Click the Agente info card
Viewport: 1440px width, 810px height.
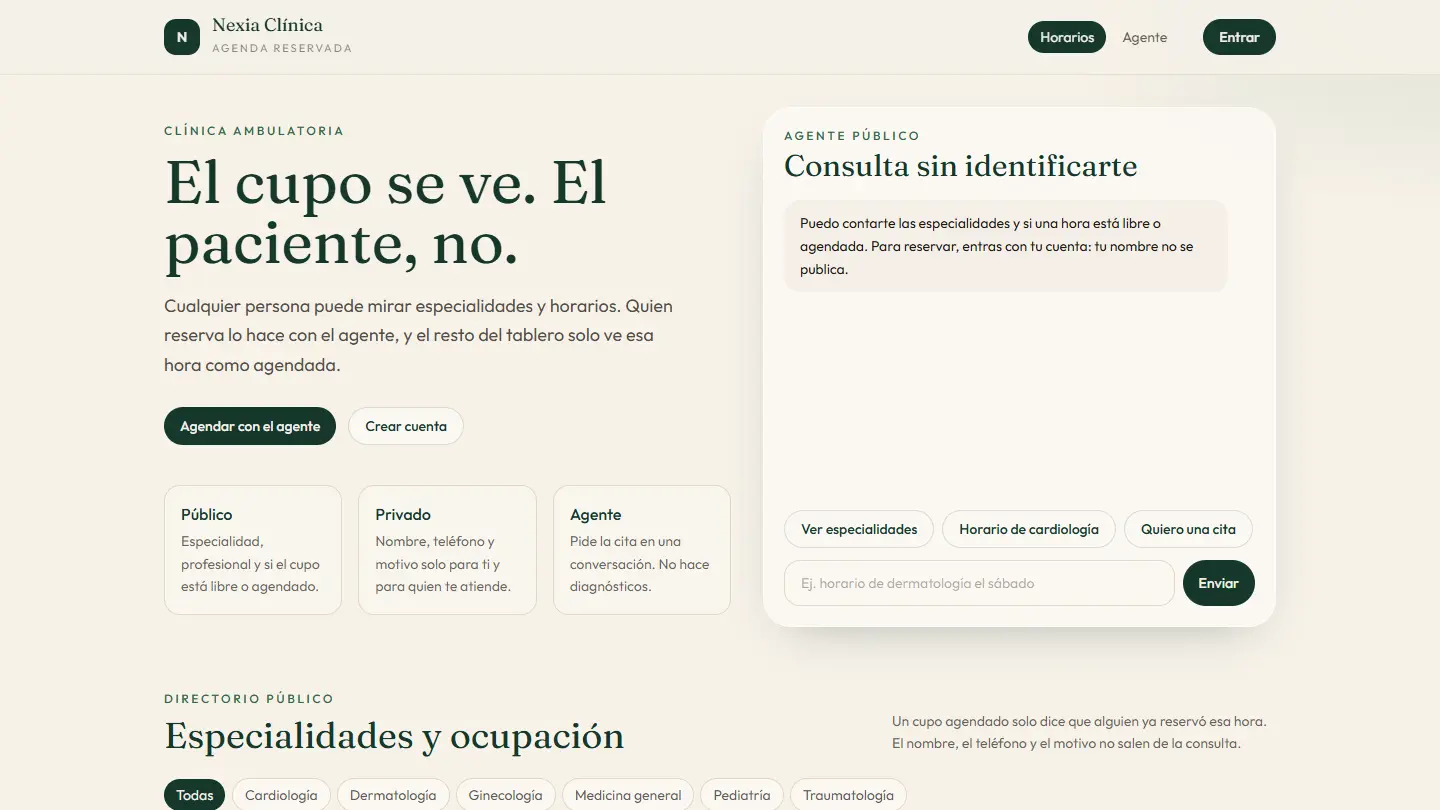(642, 550)
